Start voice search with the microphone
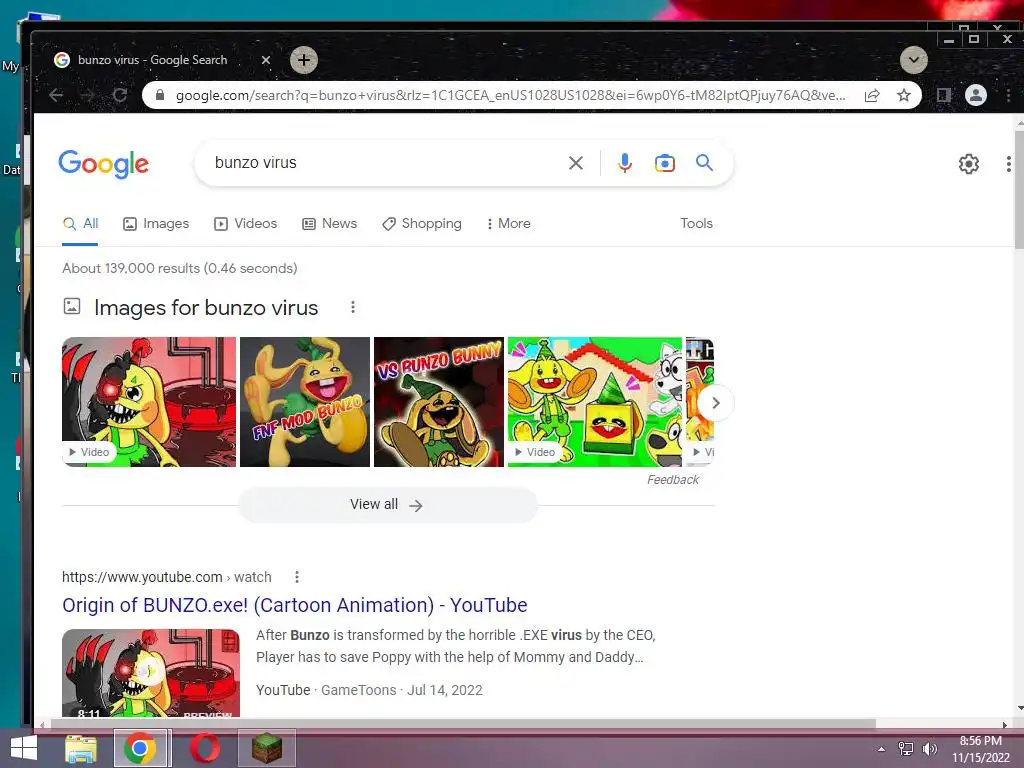 [624, 163]
